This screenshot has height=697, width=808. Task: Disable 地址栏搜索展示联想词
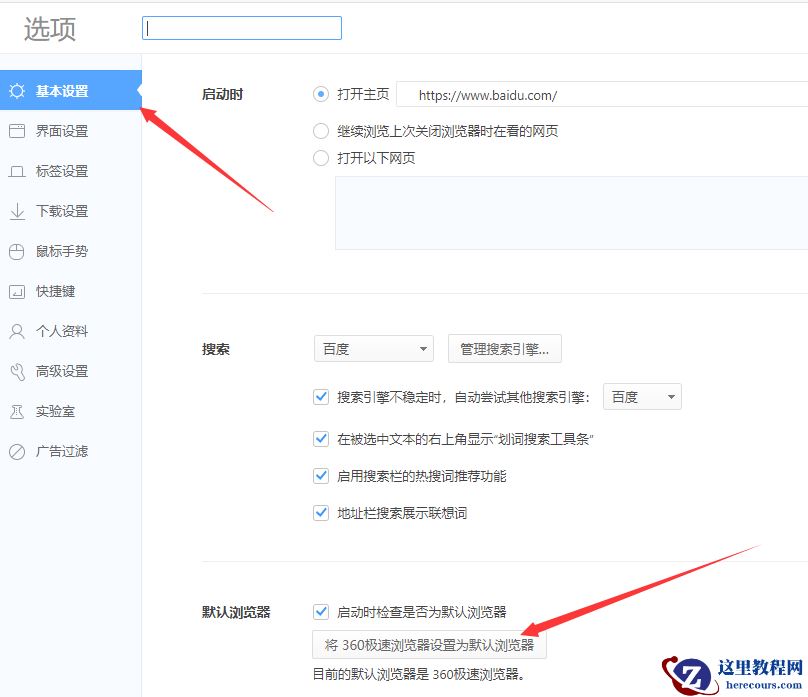321,513
